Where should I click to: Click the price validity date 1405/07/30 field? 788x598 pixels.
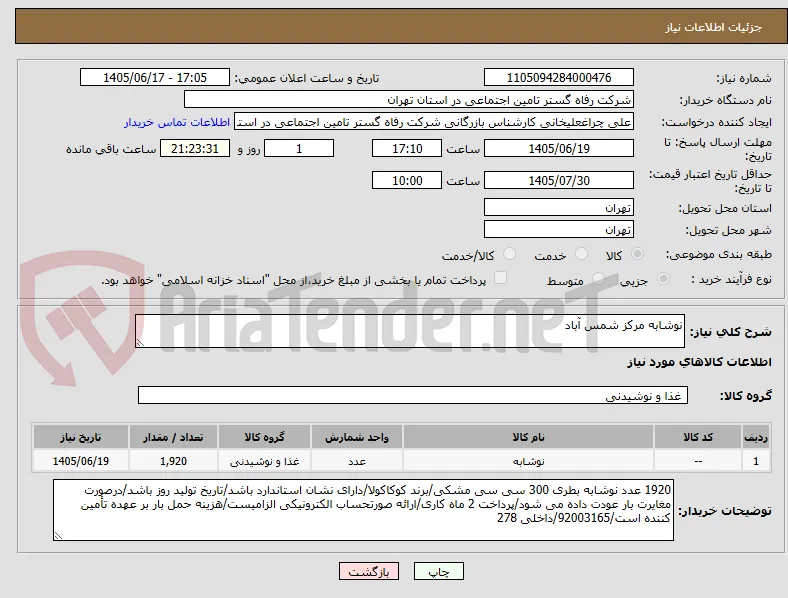(x=558, y=180)
